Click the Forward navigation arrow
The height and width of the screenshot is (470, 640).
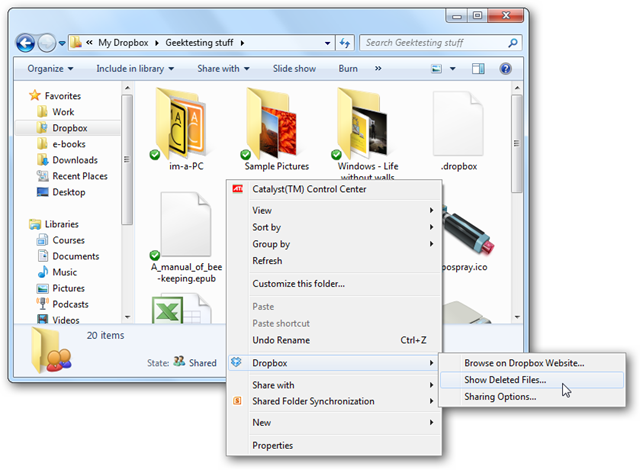(47, 43)
